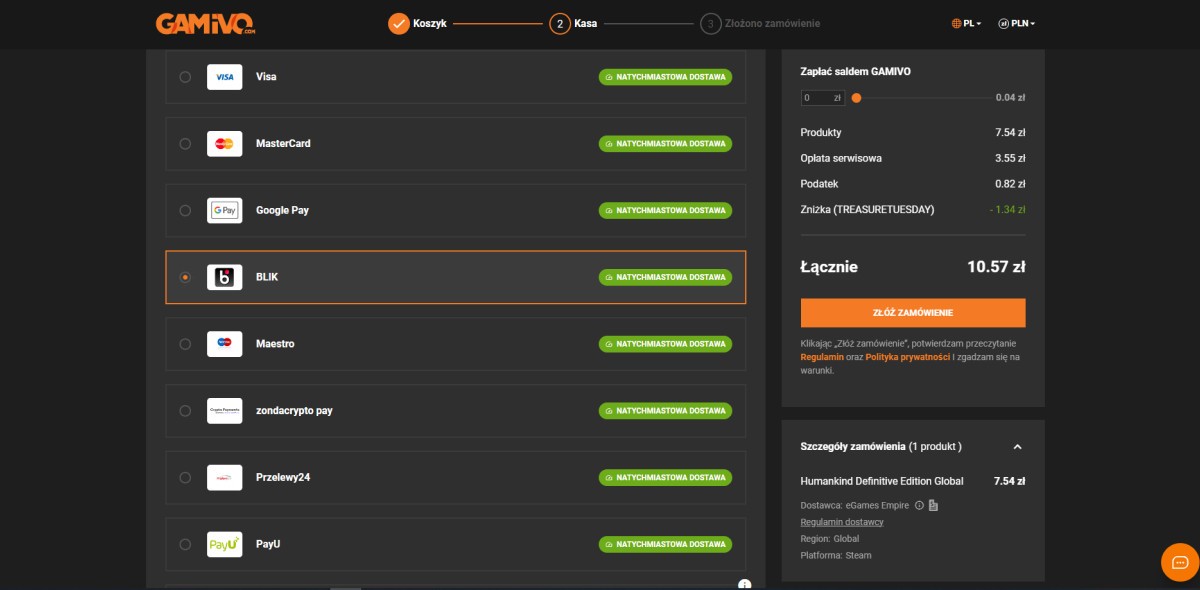This screenshot has width=1200, height=590.
Task: Click Humankind Definitive Edition Global product
Action: tap(882, 481)
